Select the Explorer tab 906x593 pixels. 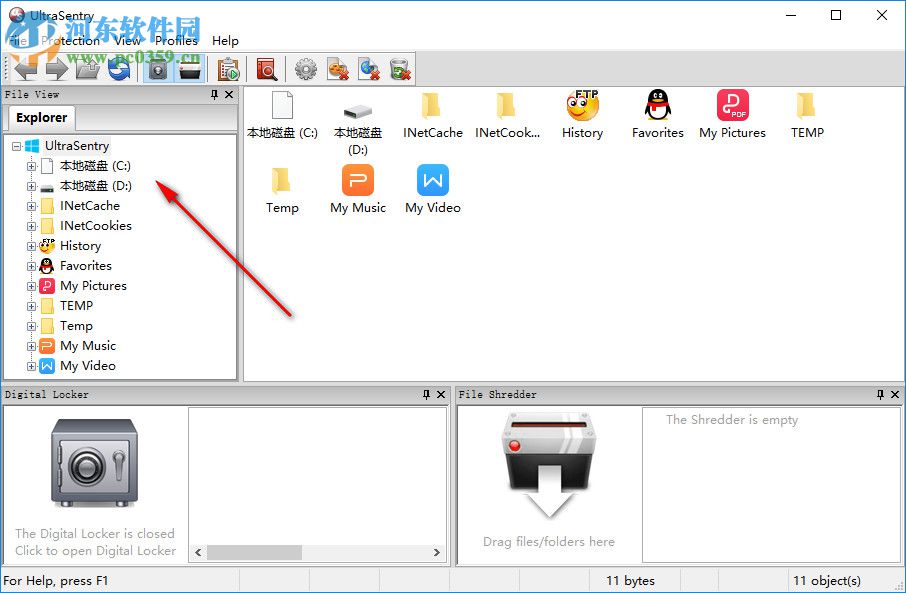(x=41, y=117)
